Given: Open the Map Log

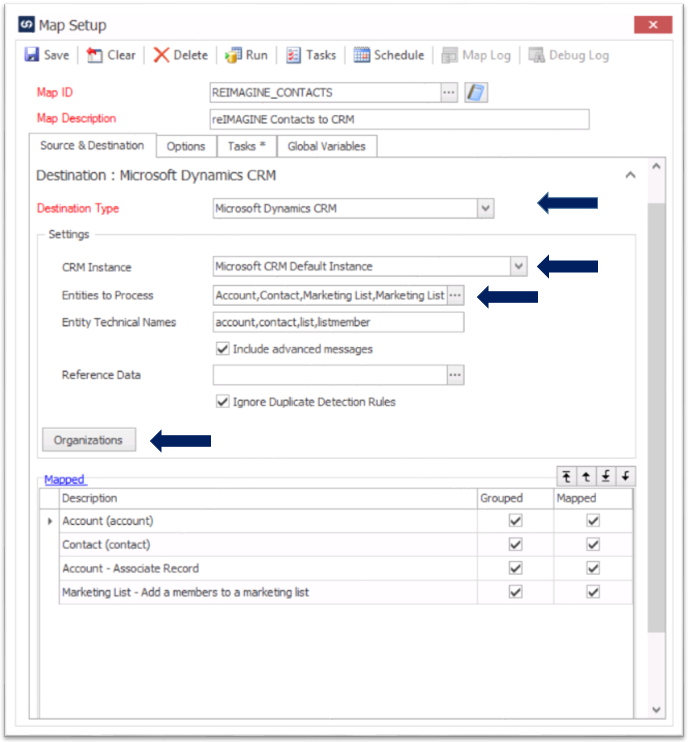Looking at the screenshot, I should click(x=476, y=55).
